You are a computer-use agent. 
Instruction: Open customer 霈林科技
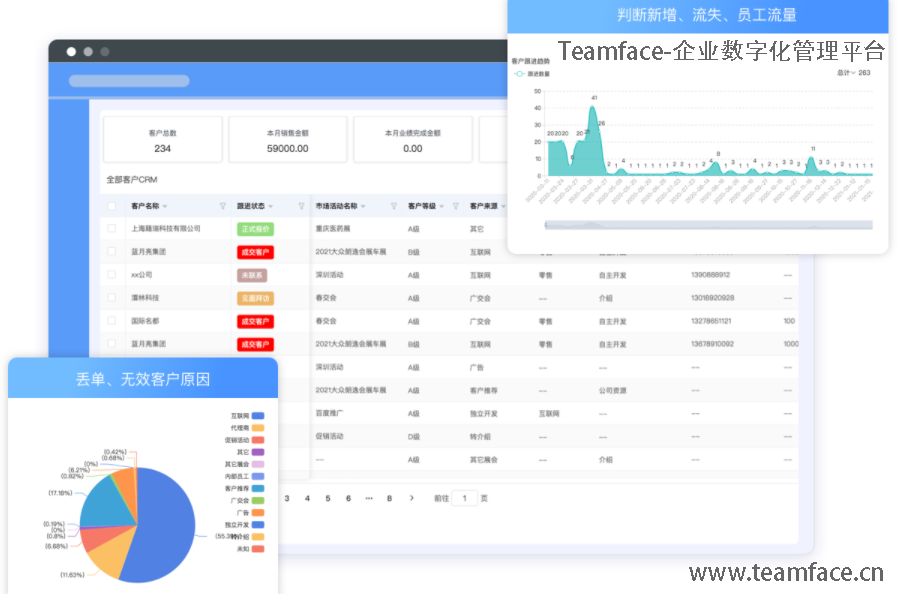(x=145, y=298)
